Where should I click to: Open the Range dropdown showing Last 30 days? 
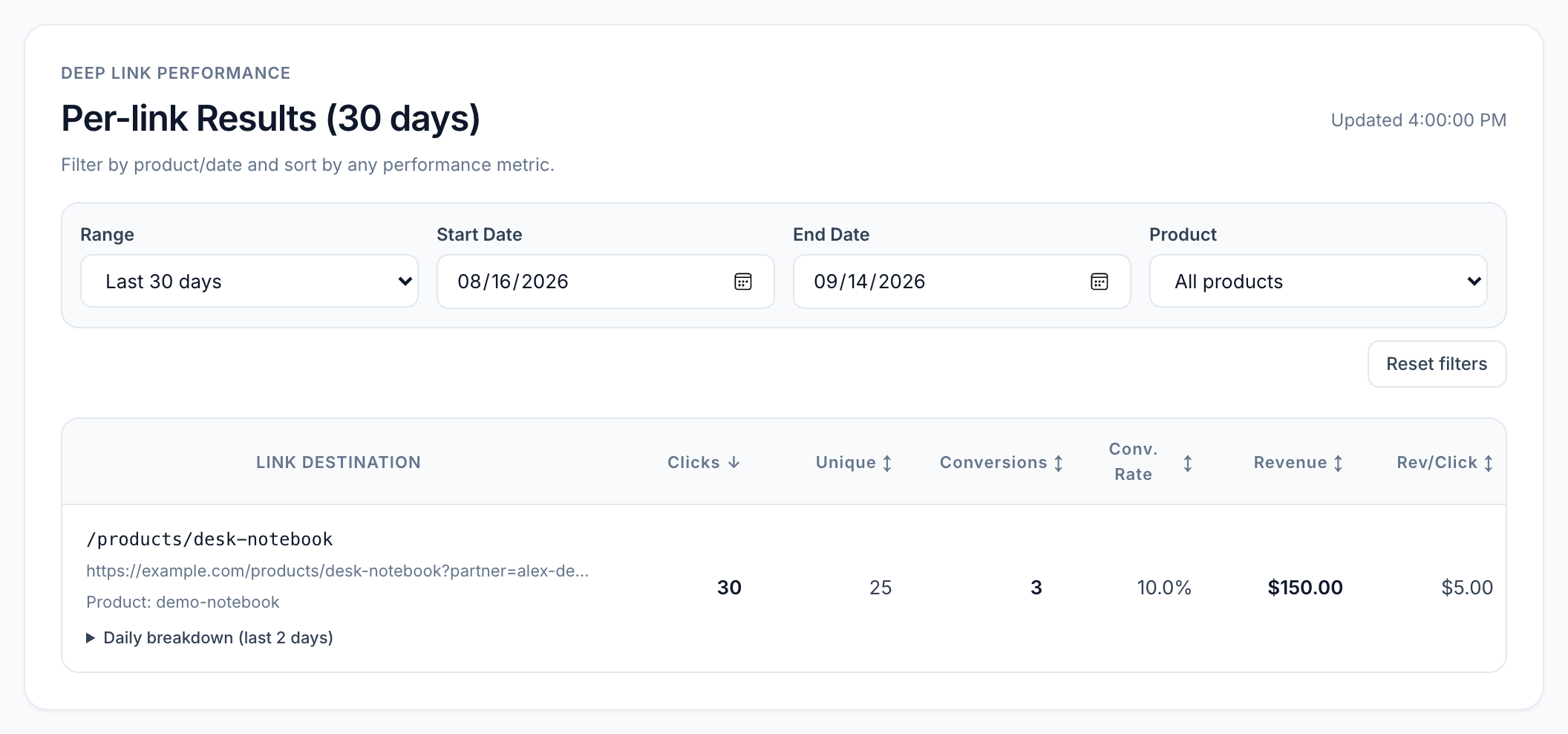click(x=249, y=281)
